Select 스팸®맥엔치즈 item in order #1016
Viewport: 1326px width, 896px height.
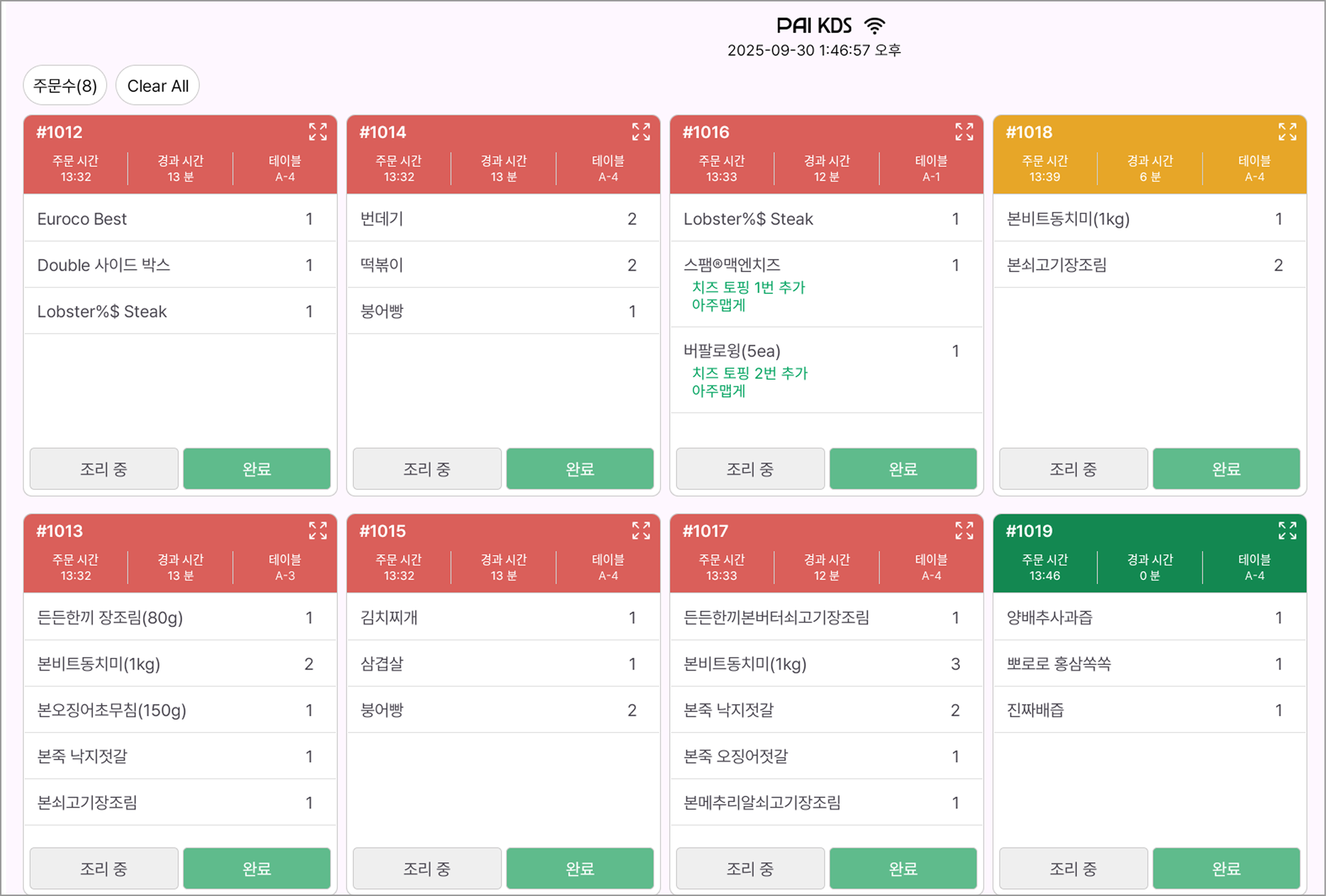tap(826, 284)
